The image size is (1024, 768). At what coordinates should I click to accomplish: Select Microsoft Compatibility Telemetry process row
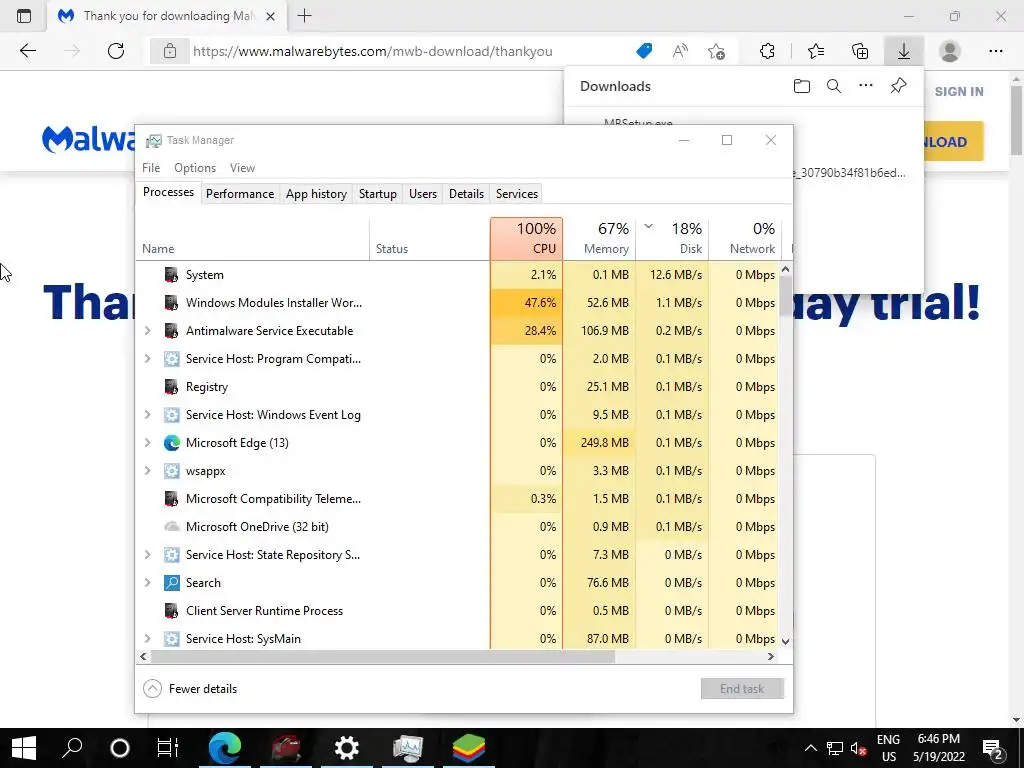457,498
